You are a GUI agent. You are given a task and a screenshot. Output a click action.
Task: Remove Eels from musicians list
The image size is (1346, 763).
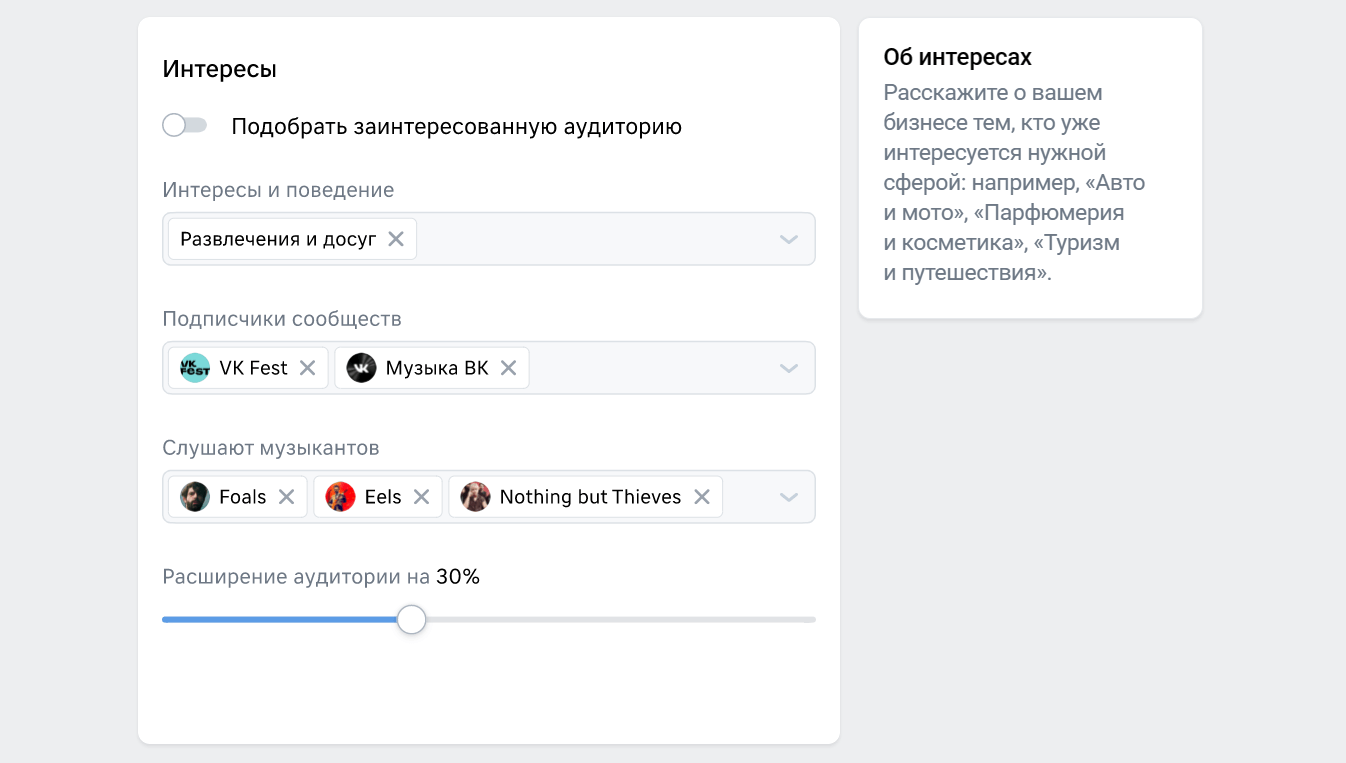pos(421,497)
